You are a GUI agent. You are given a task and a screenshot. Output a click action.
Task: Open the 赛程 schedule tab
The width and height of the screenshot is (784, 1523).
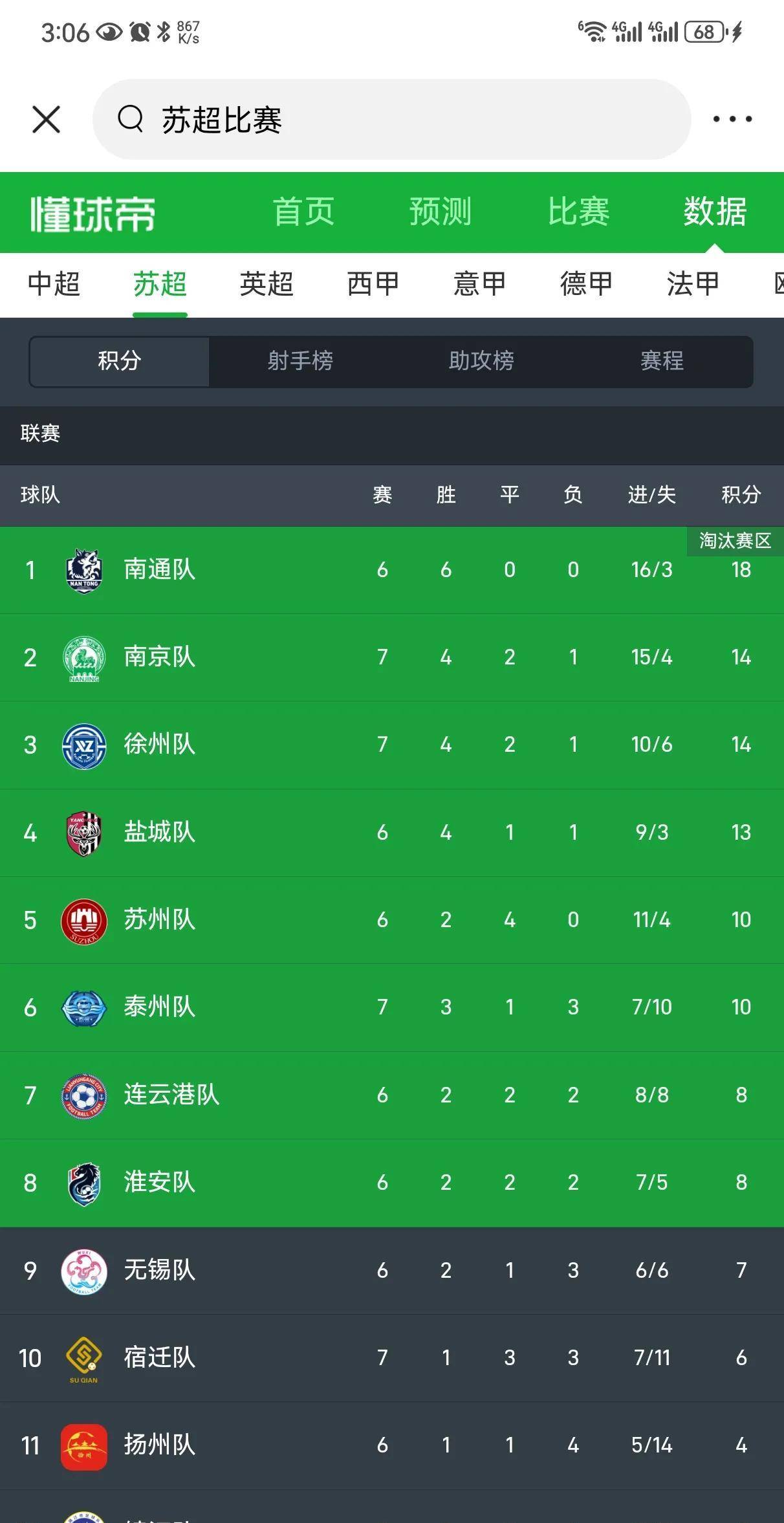coord(662,361)
